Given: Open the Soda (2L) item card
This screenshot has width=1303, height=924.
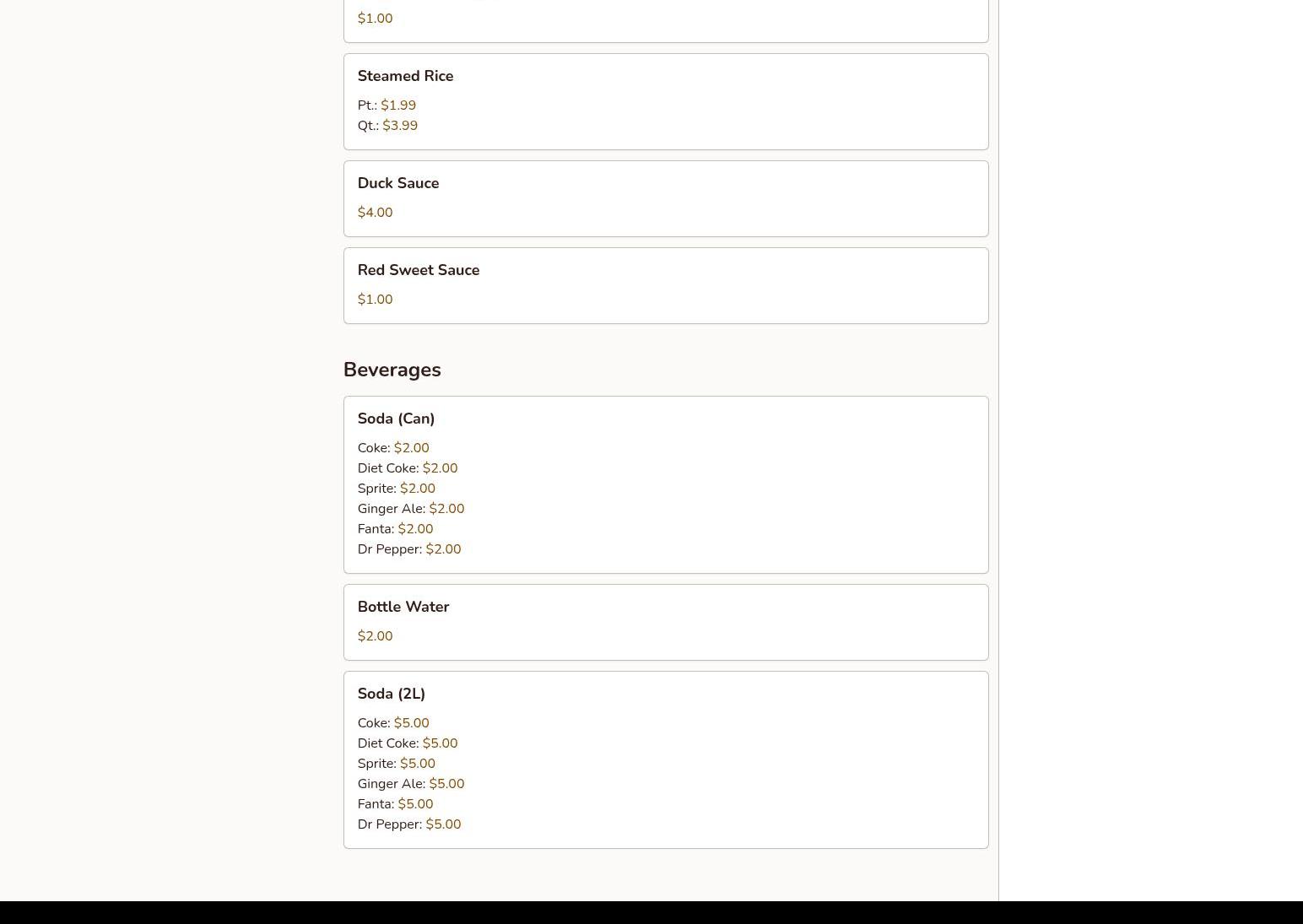Looking at the screenshot, I should (666, 759).
